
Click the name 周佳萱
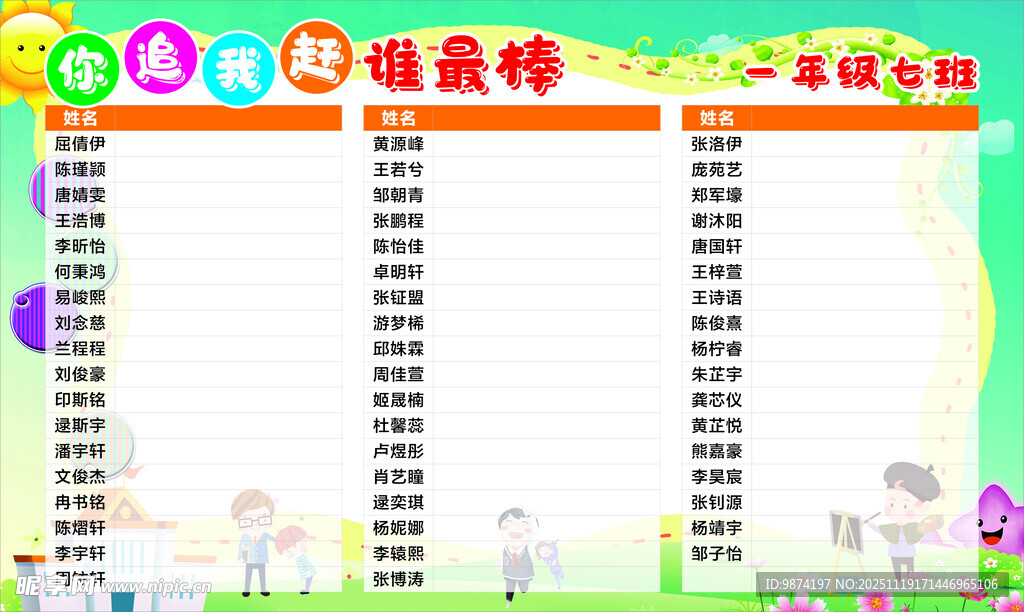click(398, 374)
